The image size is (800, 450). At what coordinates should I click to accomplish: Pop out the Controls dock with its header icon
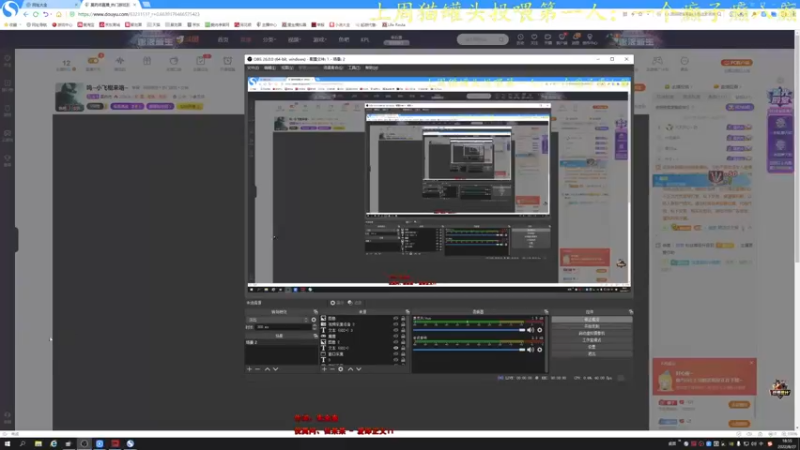click(631, 311)
